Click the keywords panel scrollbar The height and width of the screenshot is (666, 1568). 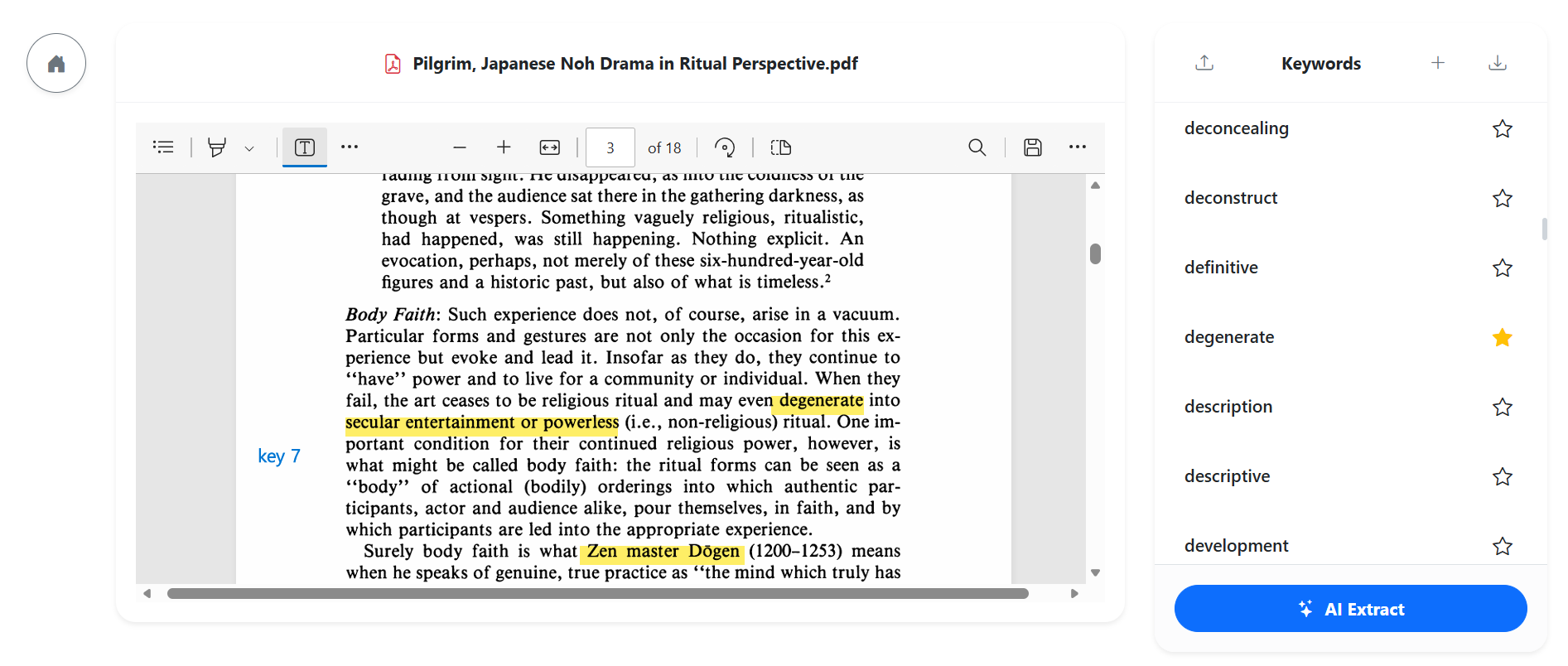(x=1544, y=229)
